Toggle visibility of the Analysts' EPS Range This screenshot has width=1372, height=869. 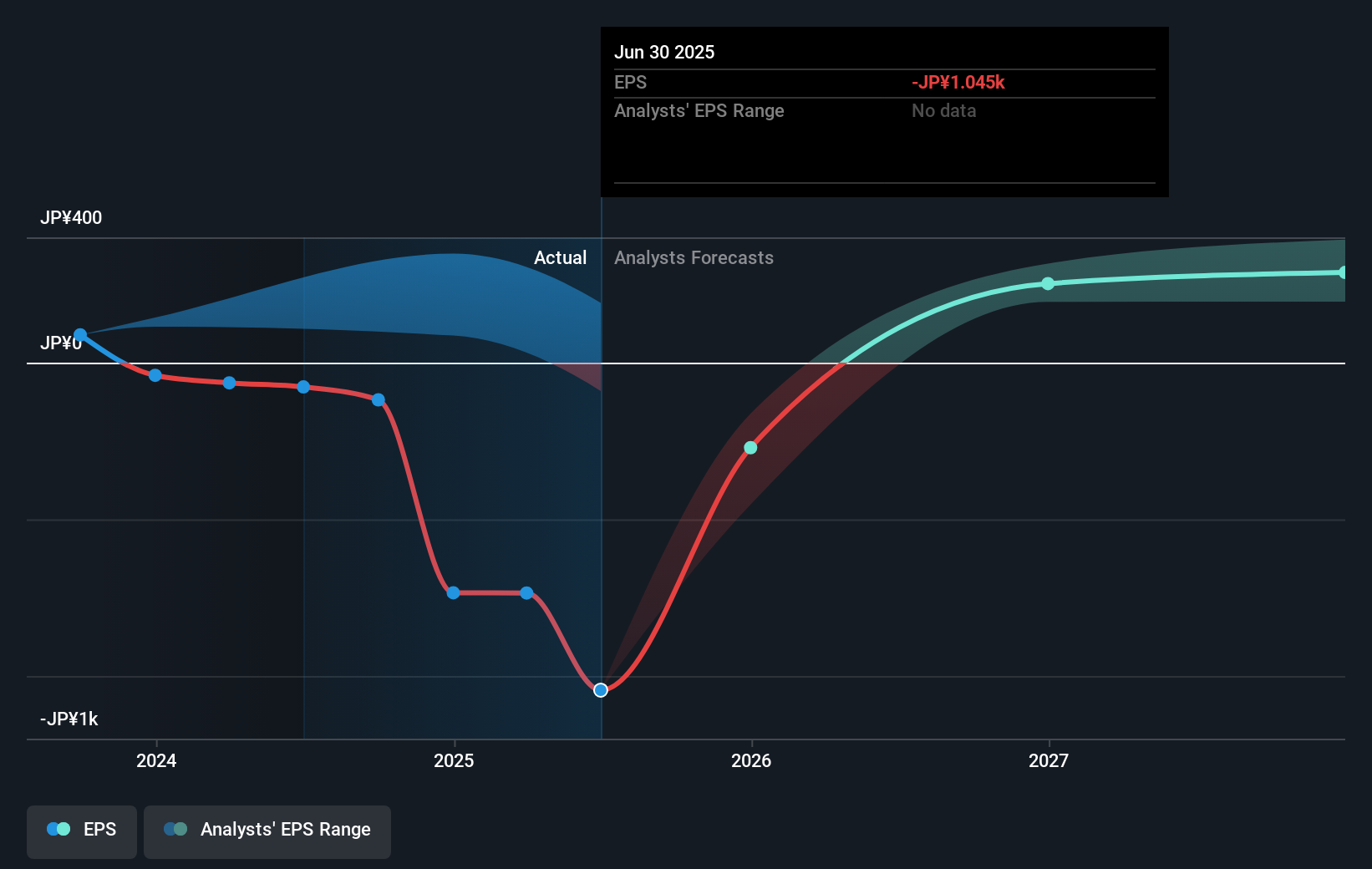pos(267,830)
